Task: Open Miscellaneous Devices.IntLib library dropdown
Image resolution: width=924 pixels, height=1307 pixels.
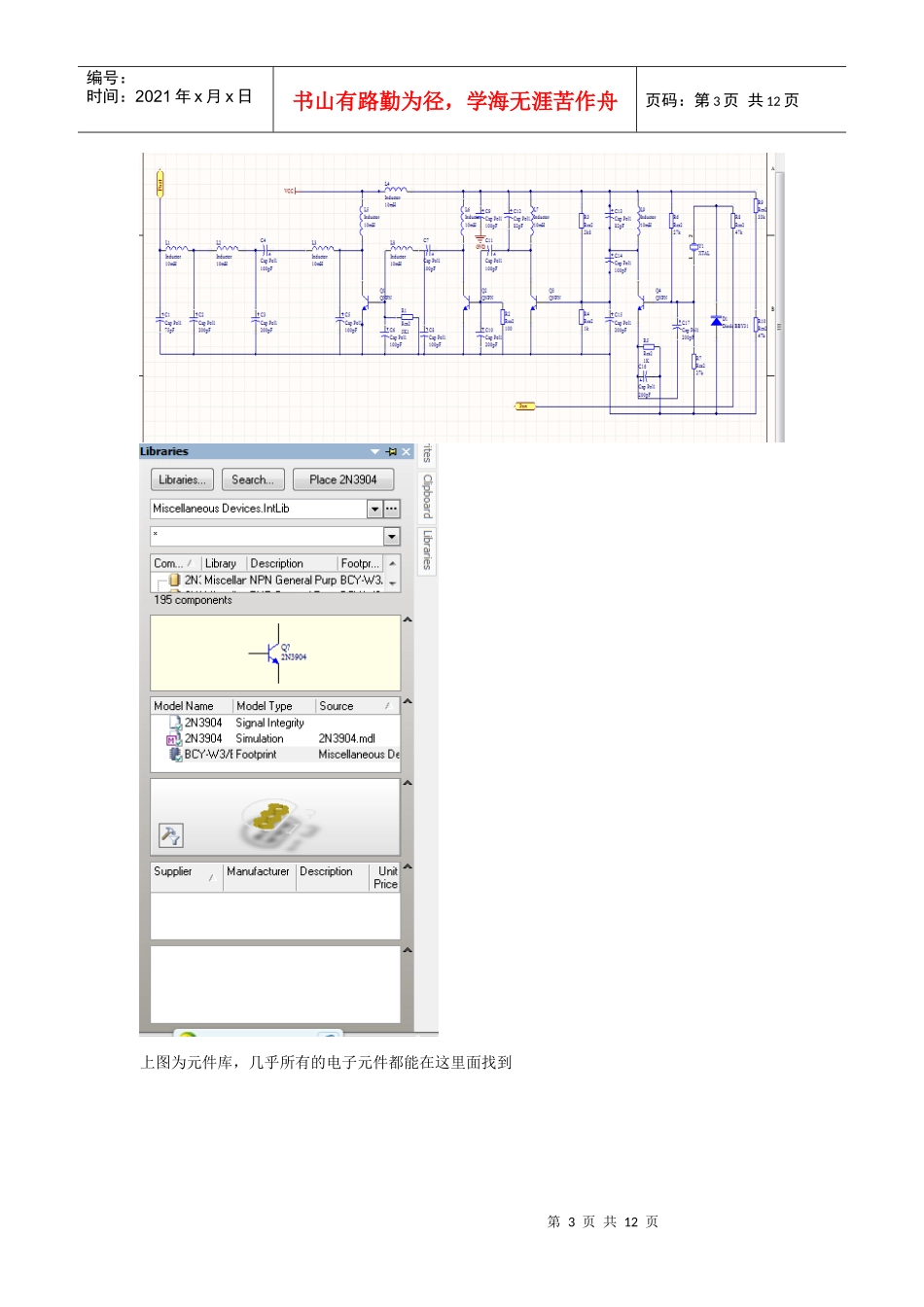Action: tap(374, 509)
